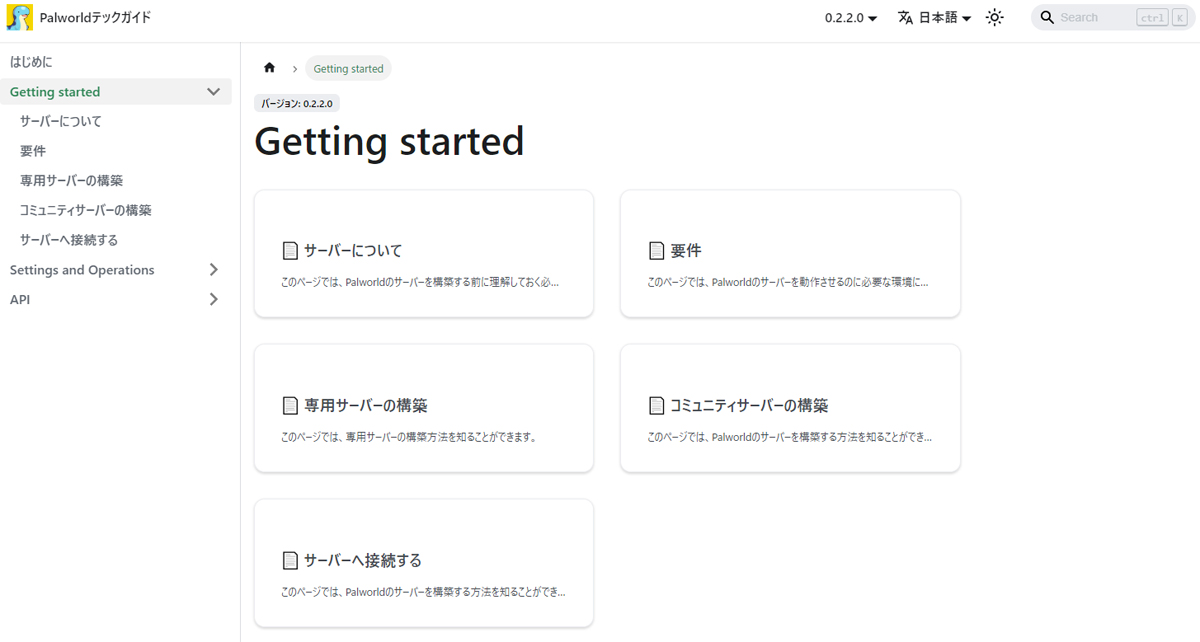Click the Palworldテックガイド site title
1200x642 pixels.
pyautogui.click(x=95, y=18)
